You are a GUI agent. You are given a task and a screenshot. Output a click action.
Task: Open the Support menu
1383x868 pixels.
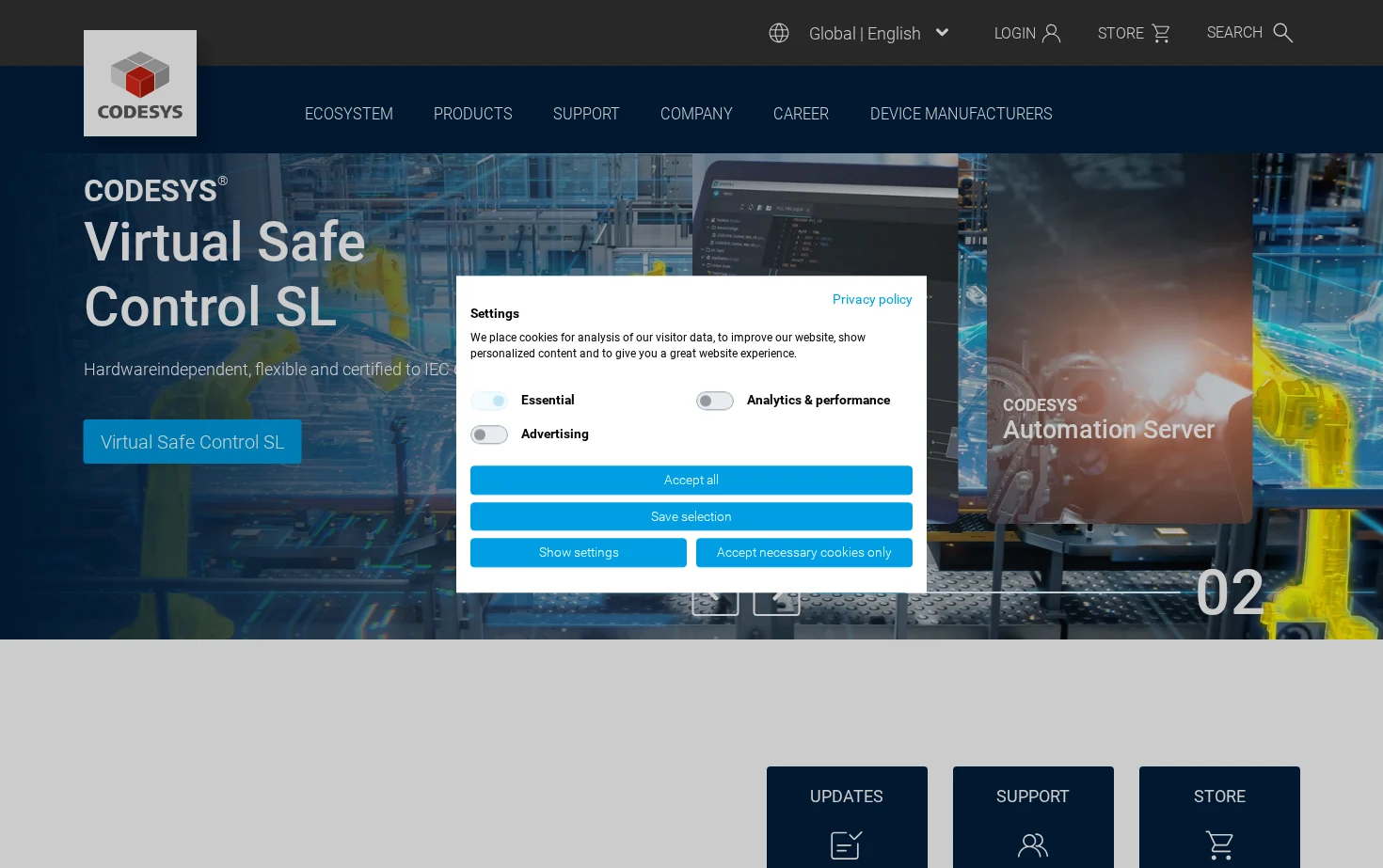[x=586, y=114]
